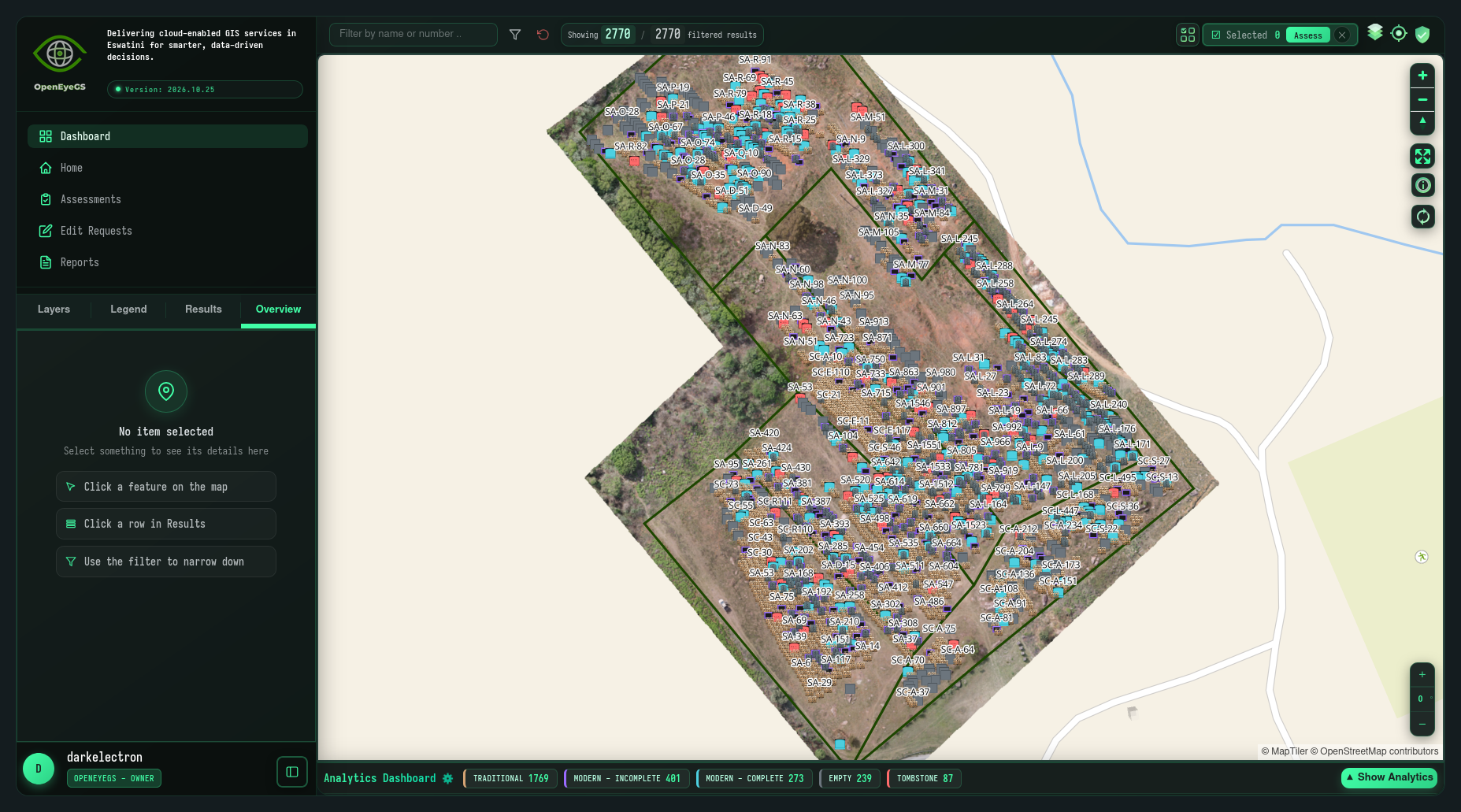This screenshot has height=812, width=1461.
Task: Toggle MODERN - INCOMPLETE 401 filter
Action: [x=627, y=778]
